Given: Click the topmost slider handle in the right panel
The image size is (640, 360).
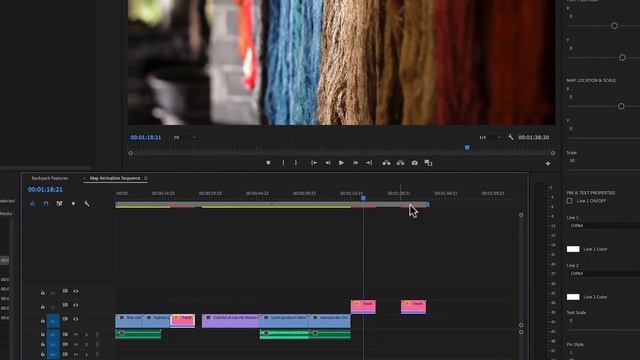Looking at the screenshot, I should [x=614, y=26].
